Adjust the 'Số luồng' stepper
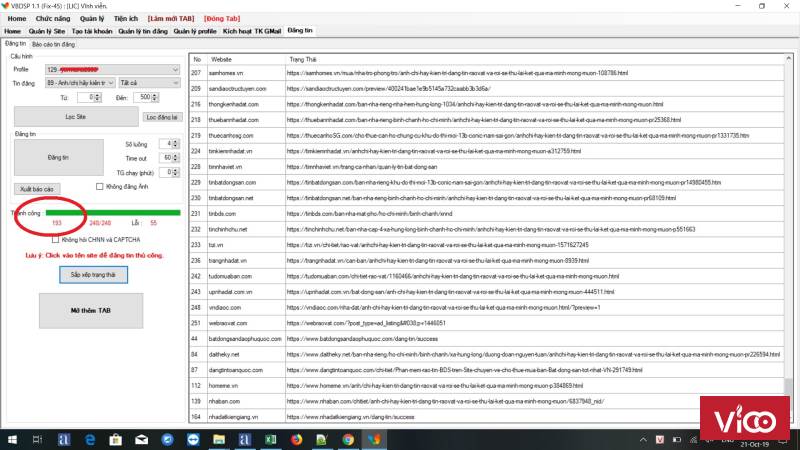800x450 pixels. [175, 144]
